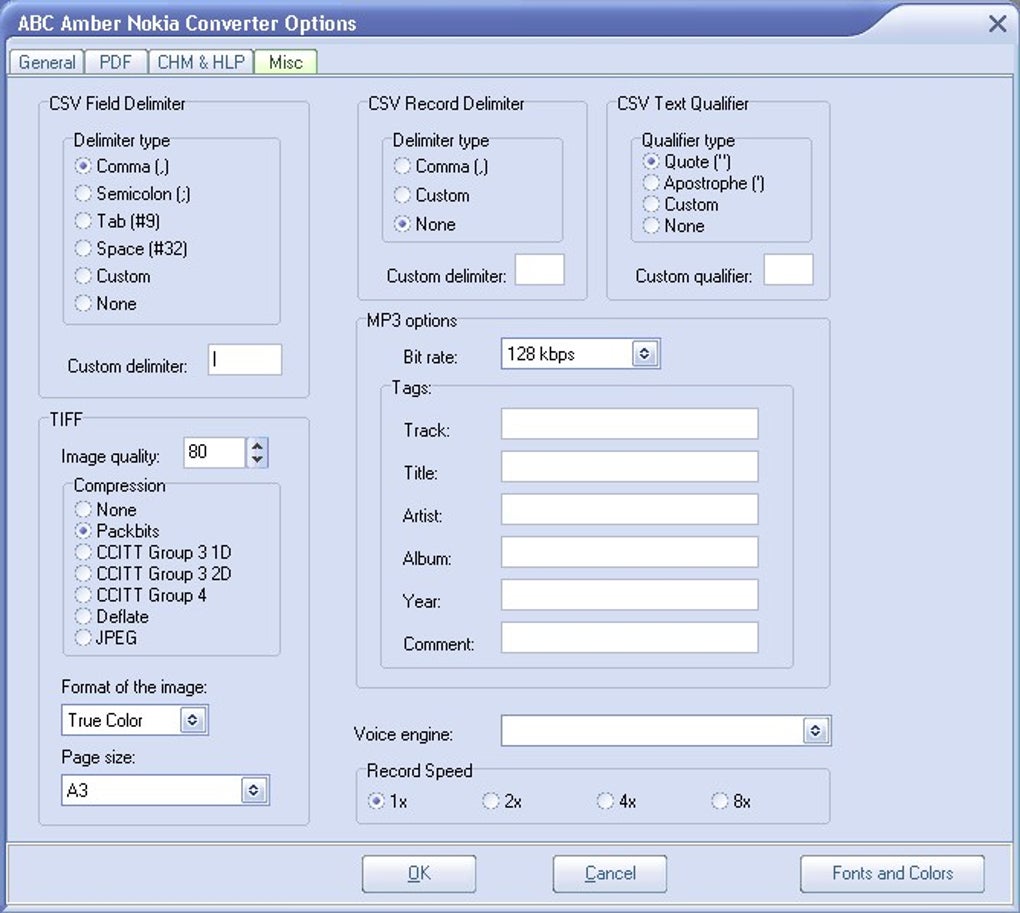Click the OK button
The height and width of the screenshot is (913, 1020).
pos(419,873)
